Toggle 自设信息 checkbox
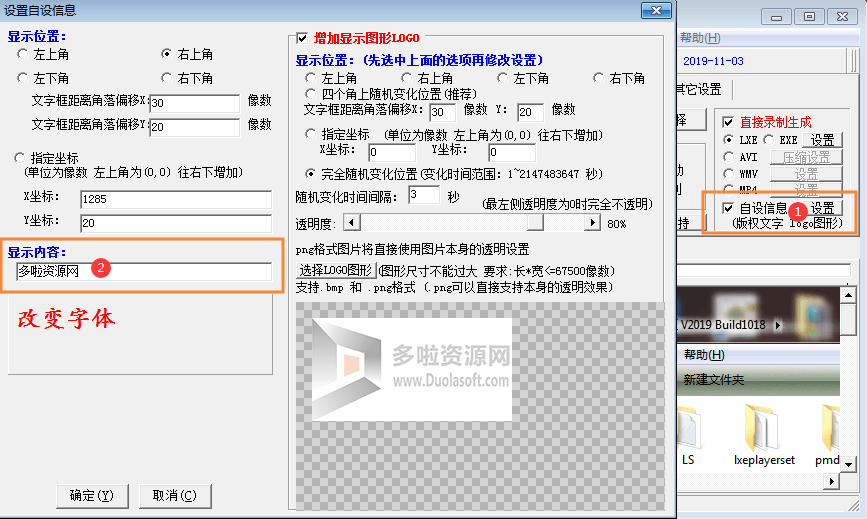 728,208
